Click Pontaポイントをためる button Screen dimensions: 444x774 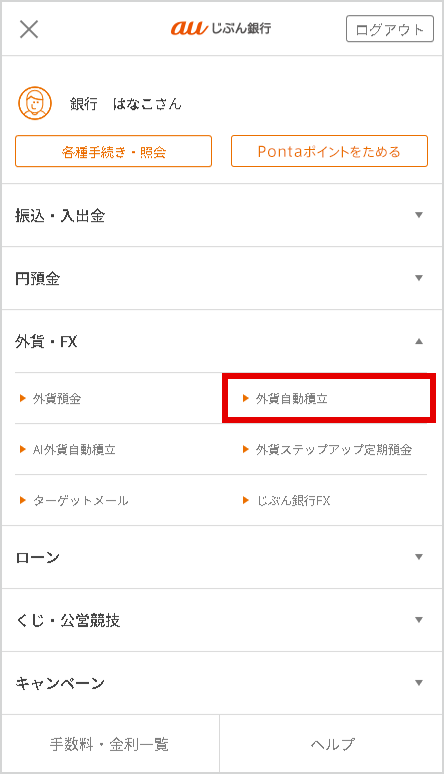tap(329, 151)
